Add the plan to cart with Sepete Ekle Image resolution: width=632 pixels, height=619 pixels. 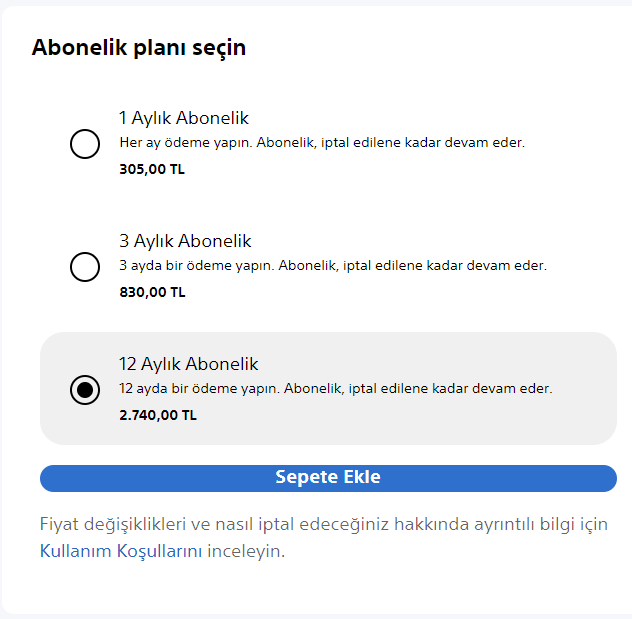tap(328, 478)
